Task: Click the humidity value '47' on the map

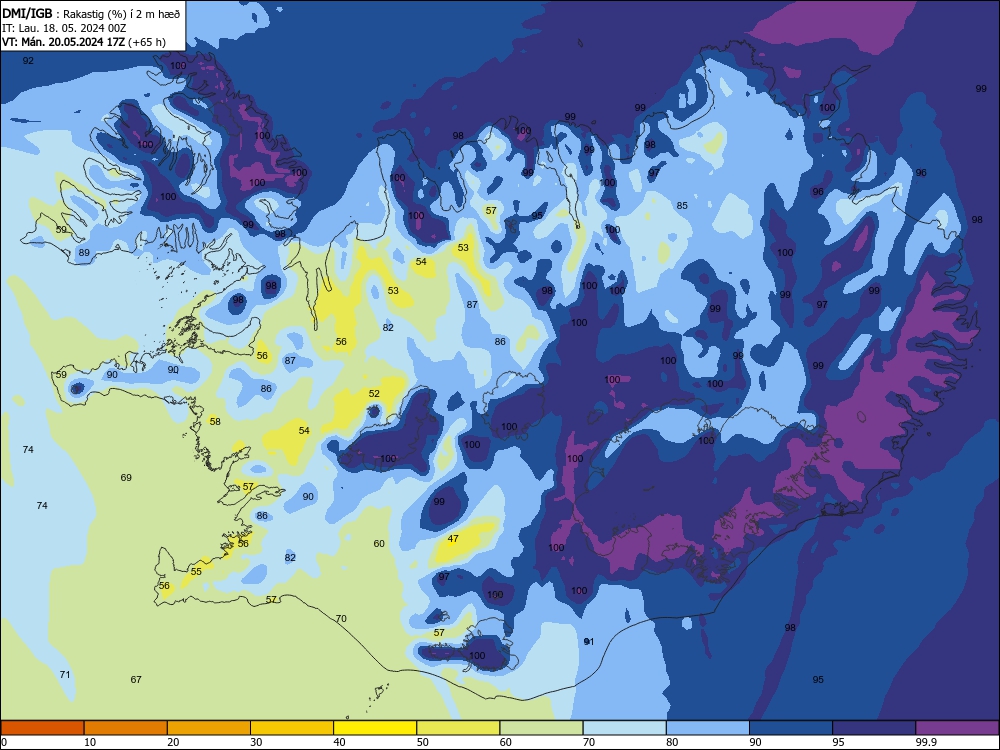Action: click(x=453, y=539)
